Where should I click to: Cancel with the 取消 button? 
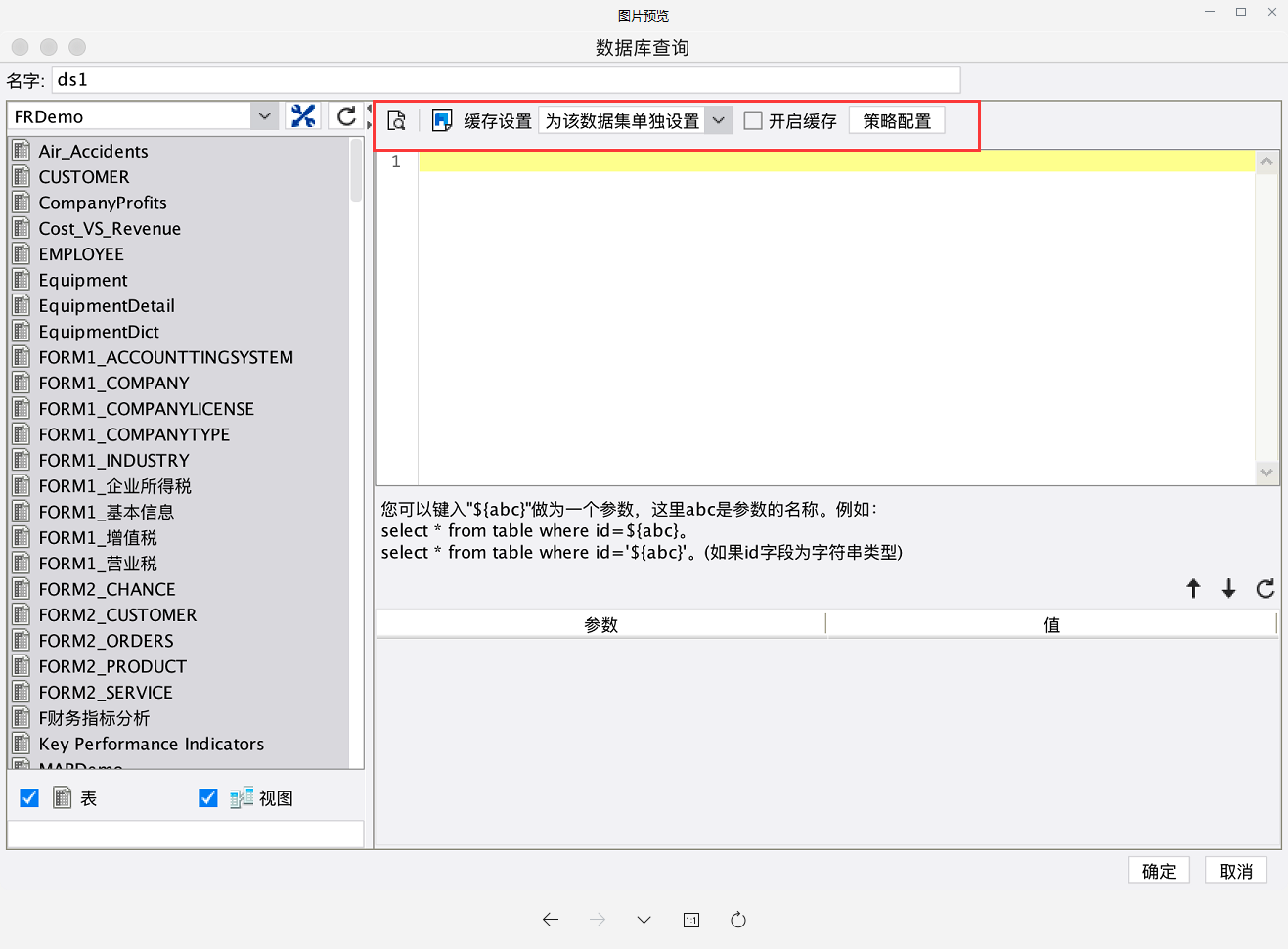pyautogui.click(x=1236, y=871)
